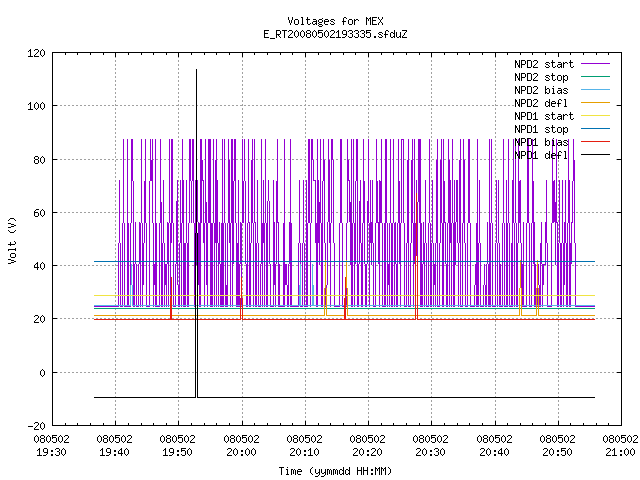Click the green NPD2 stop legend line
This screenshot has width=640, height=480.
tap(596, 76)
